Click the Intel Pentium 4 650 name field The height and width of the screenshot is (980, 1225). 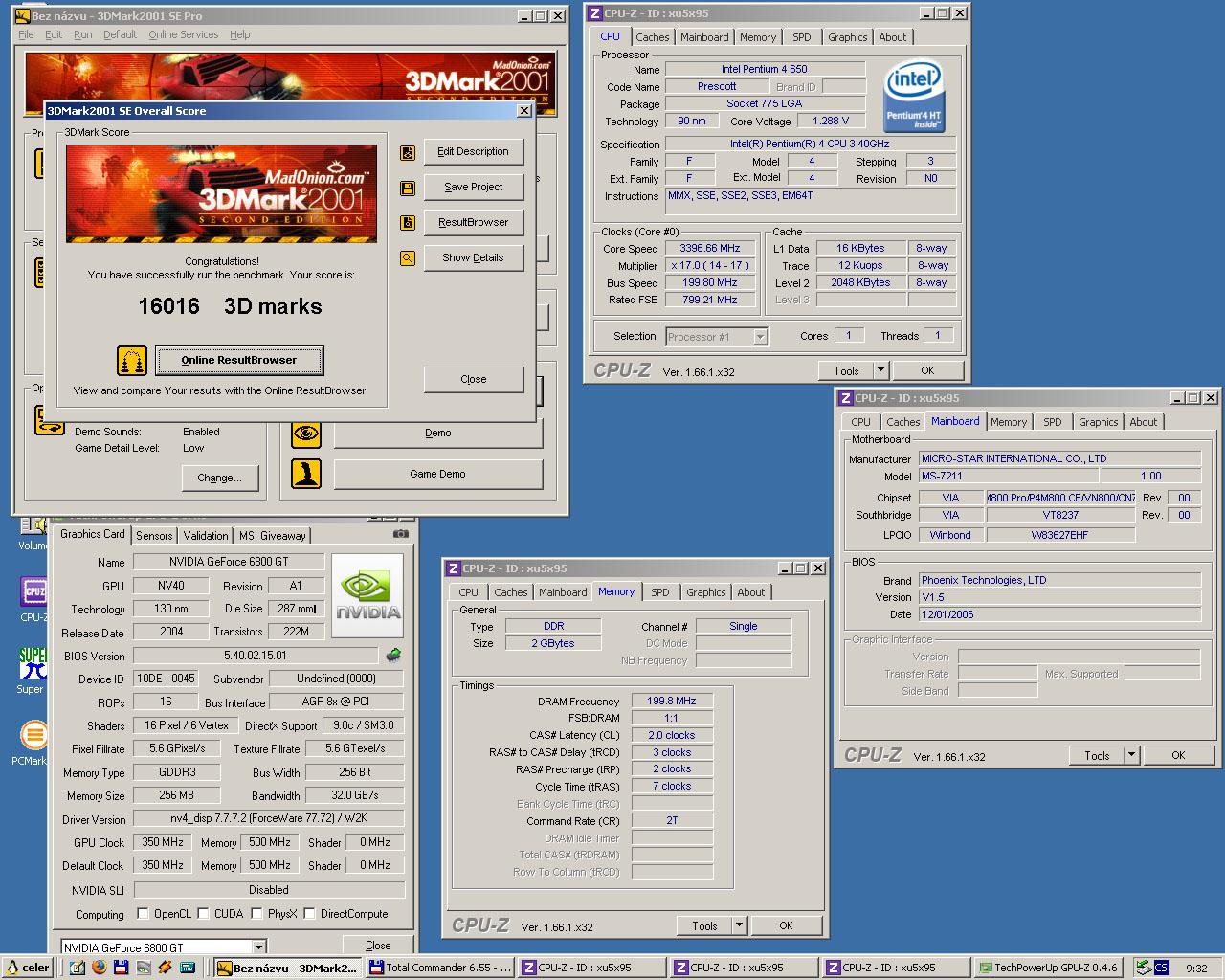pos(765,69)
